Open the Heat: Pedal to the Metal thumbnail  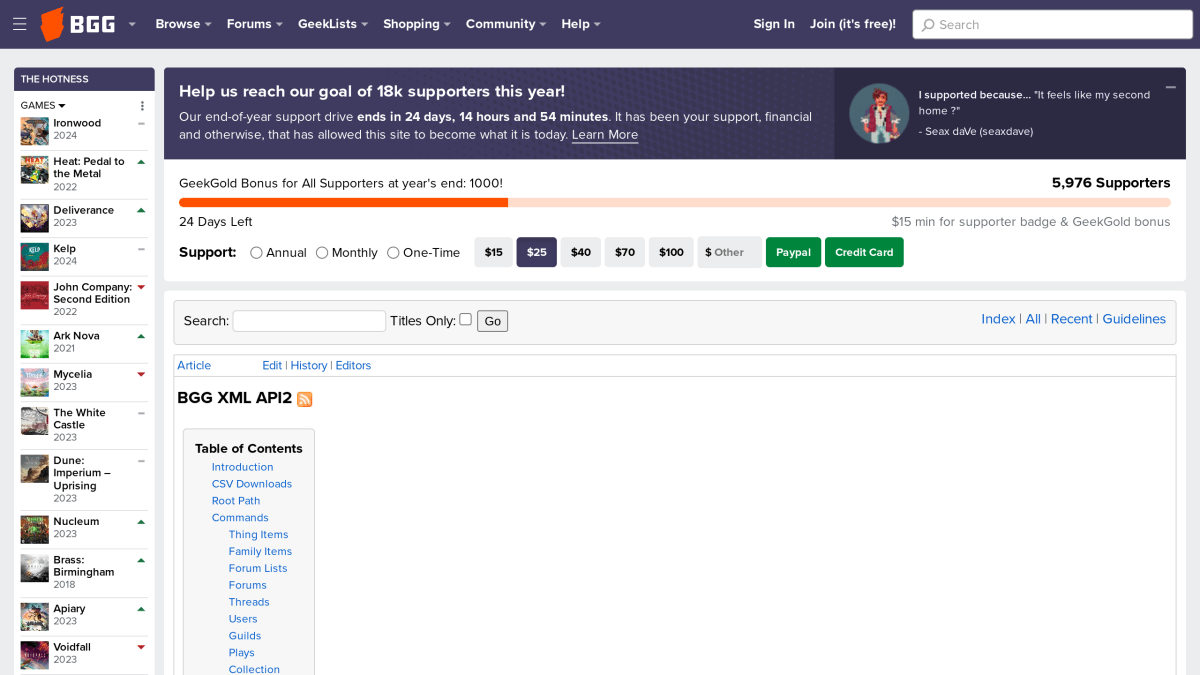[x=35, y=170]
